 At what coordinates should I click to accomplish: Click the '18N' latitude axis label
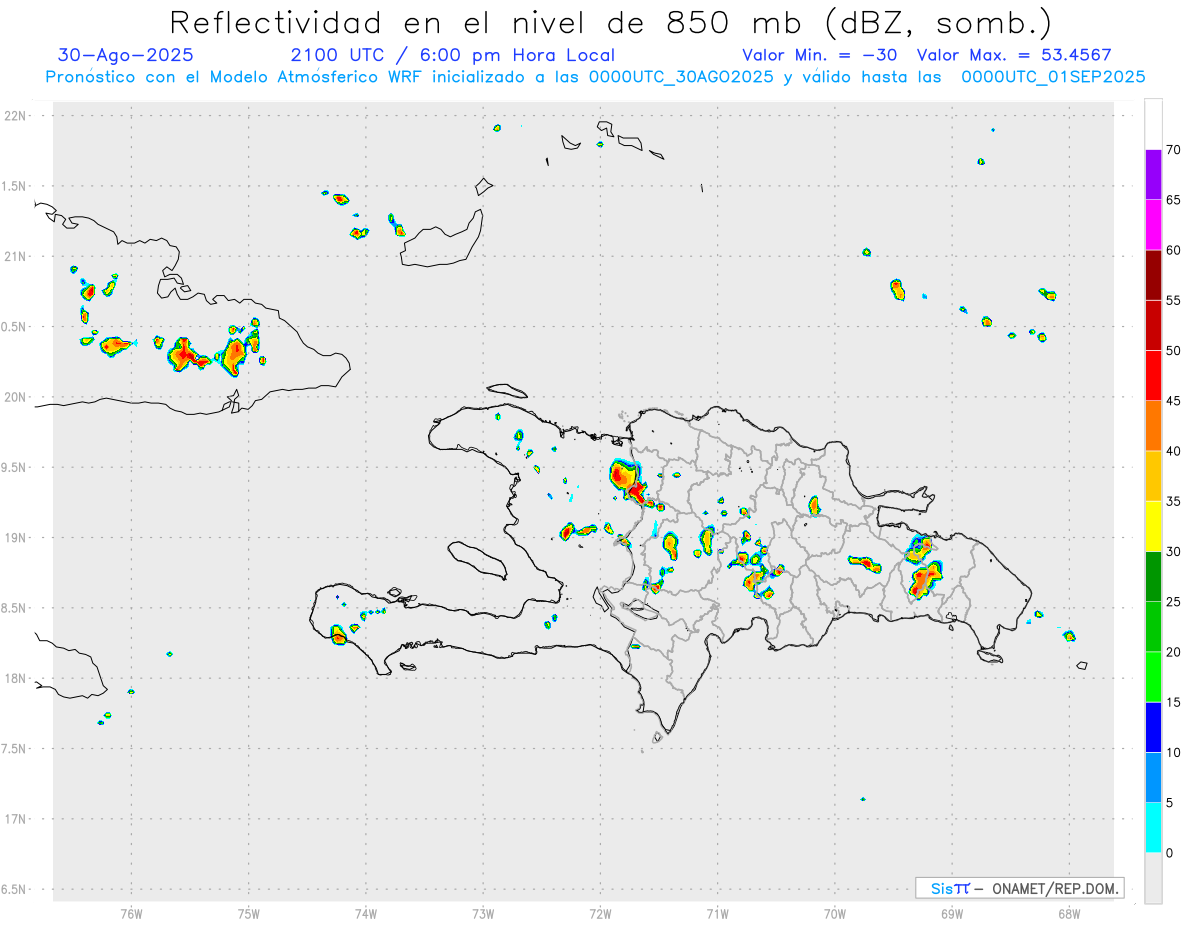17,679
